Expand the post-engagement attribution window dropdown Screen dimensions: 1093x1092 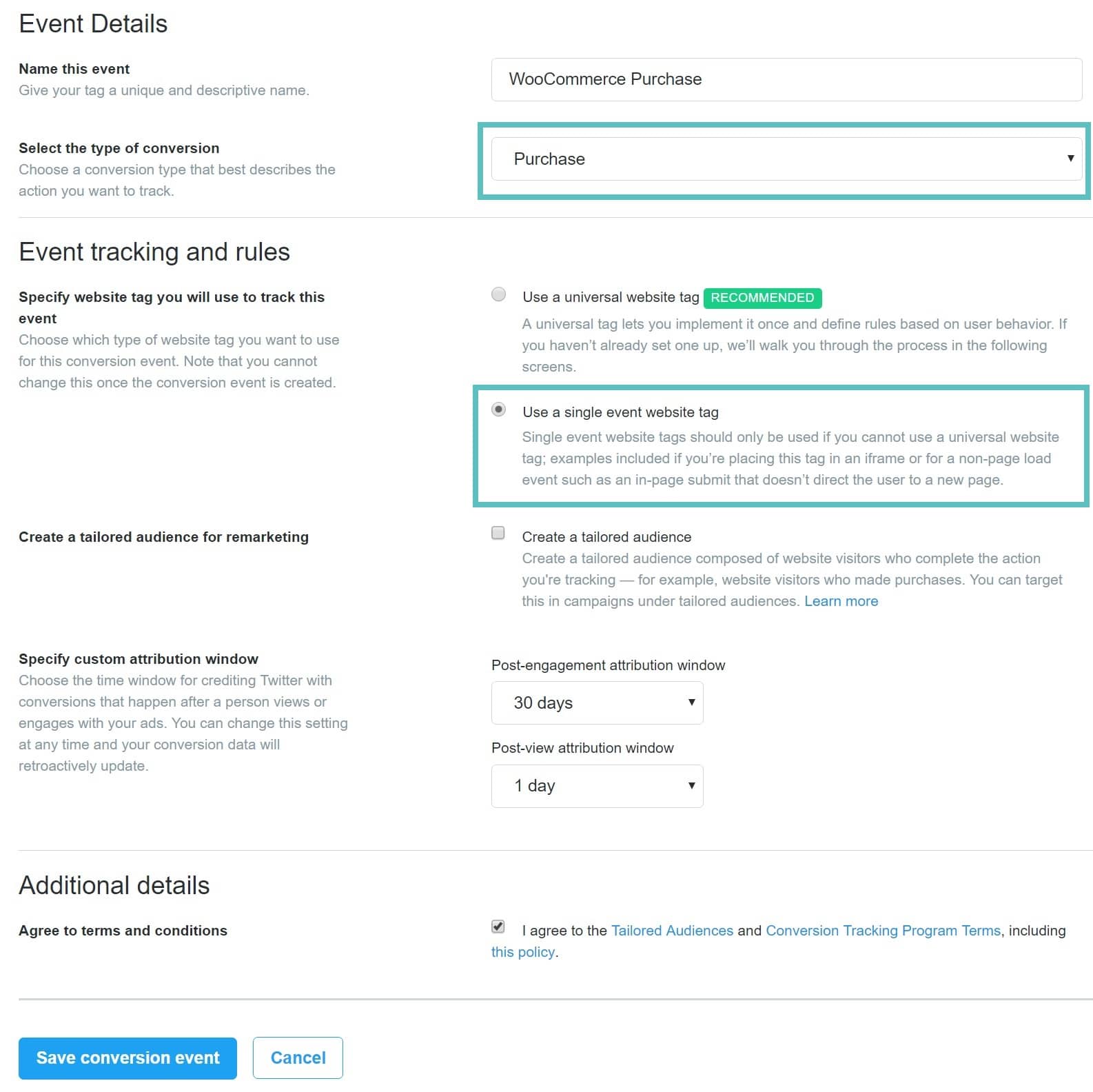(596, 702)
